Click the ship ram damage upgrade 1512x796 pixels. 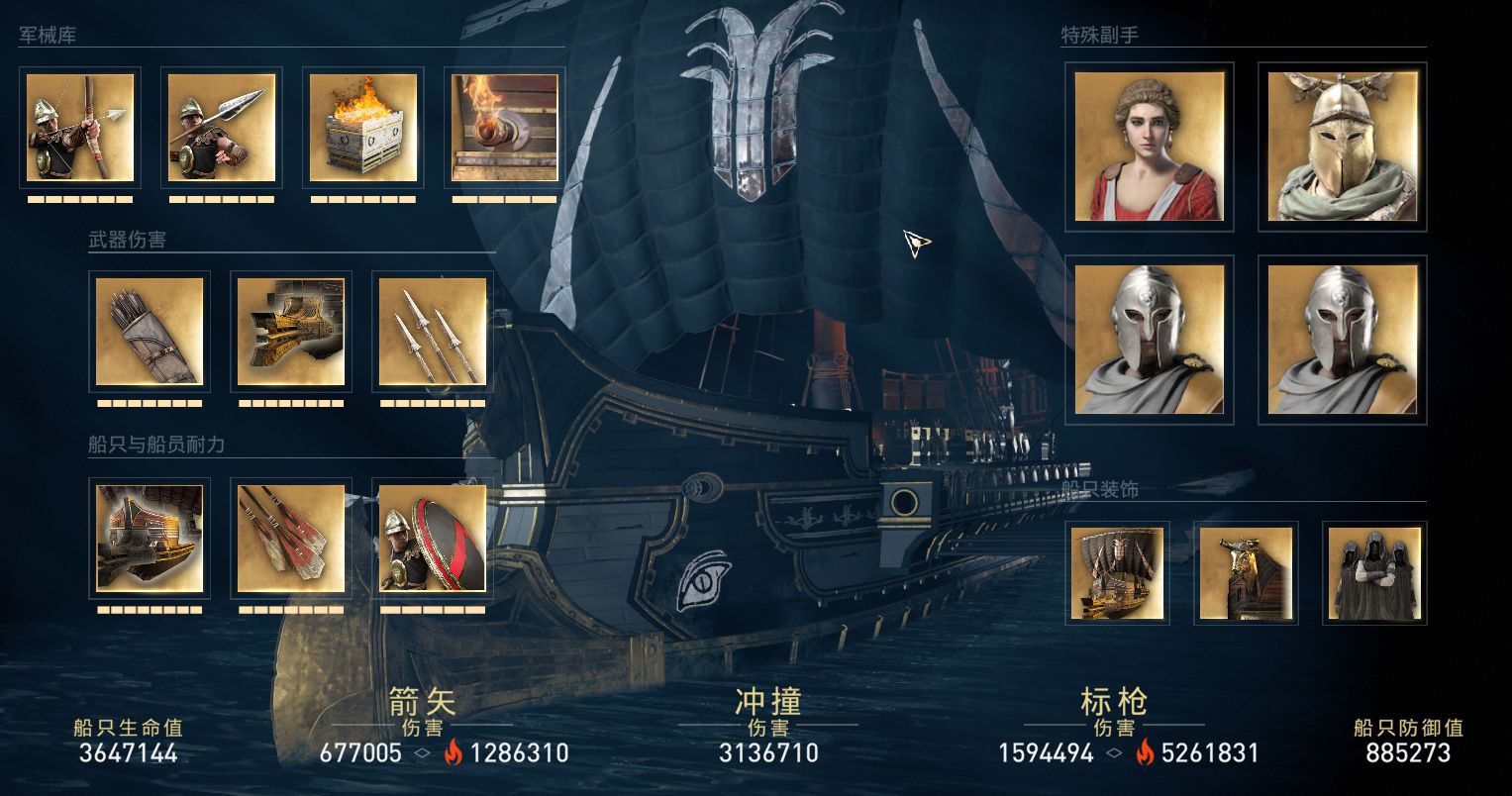[291, 332]
